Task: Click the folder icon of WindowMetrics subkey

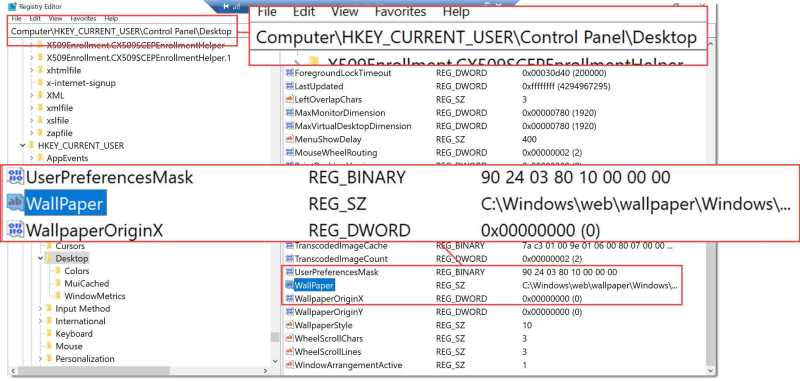Action: click(x=58, y=296)
